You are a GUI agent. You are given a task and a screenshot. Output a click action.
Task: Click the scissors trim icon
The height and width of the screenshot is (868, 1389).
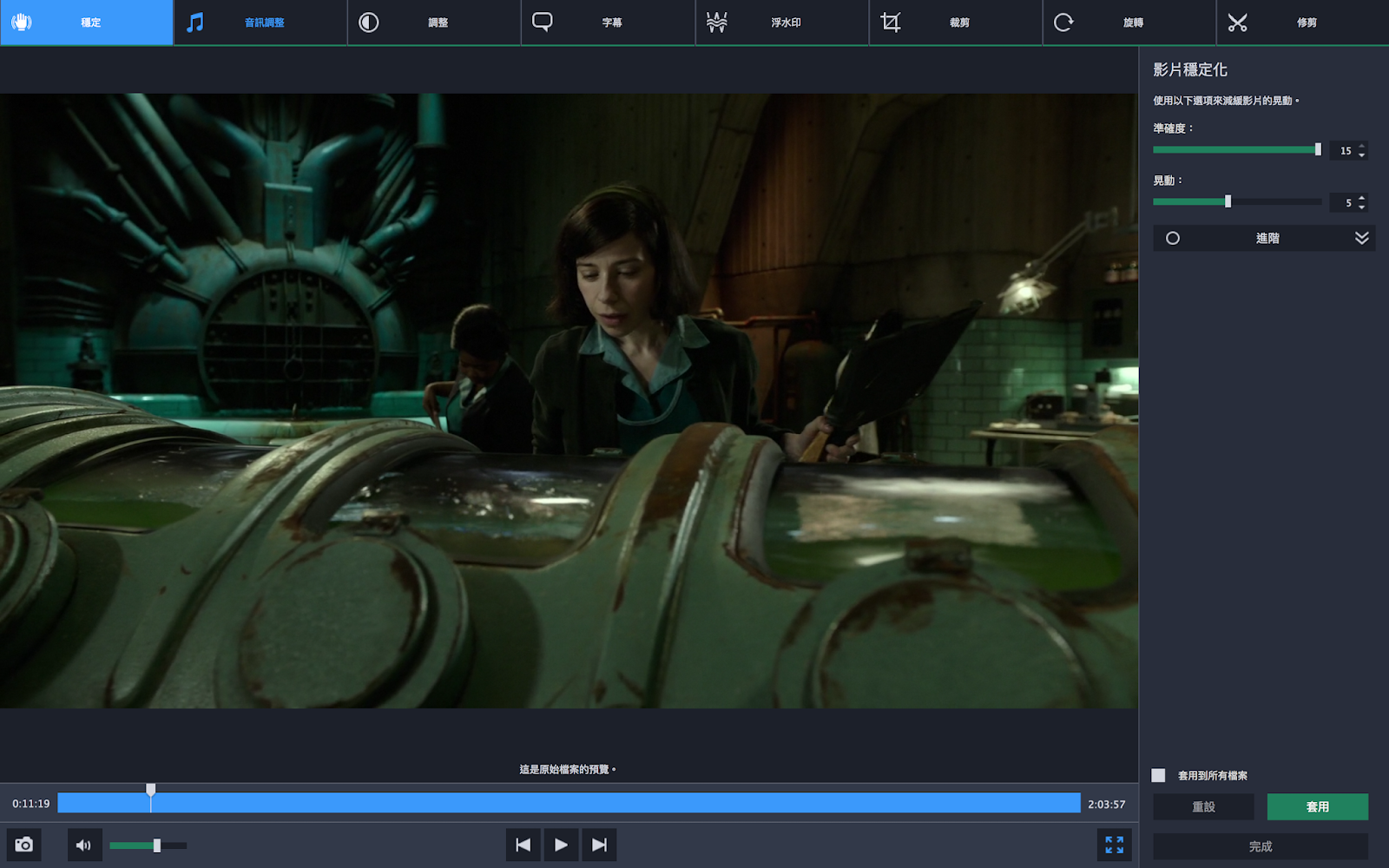(x=1237, y=22)
